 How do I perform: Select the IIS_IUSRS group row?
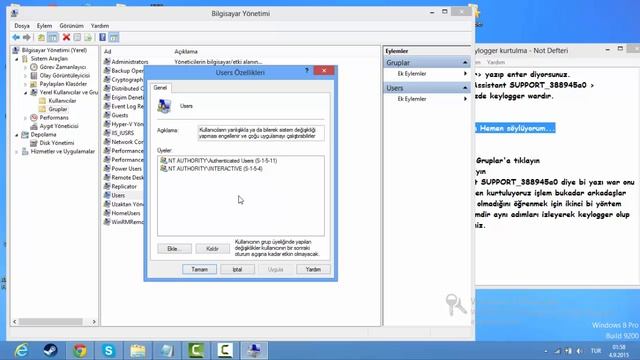point(119,133)
